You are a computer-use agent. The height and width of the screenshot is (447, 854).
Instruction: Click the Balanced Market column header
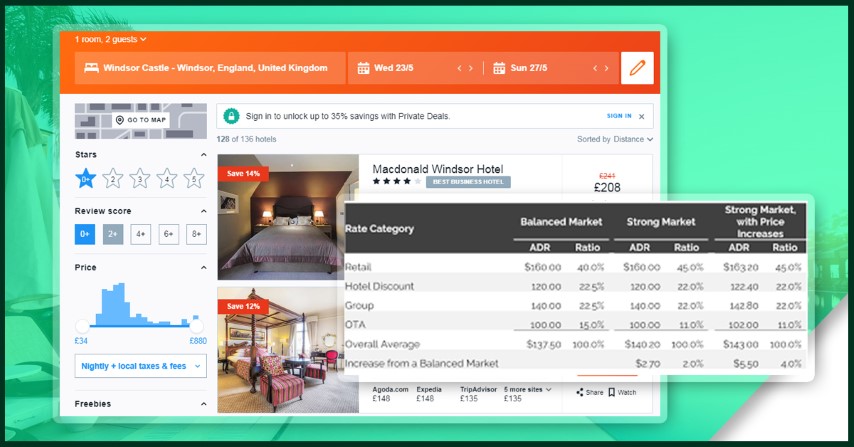[x=561, y=222]
